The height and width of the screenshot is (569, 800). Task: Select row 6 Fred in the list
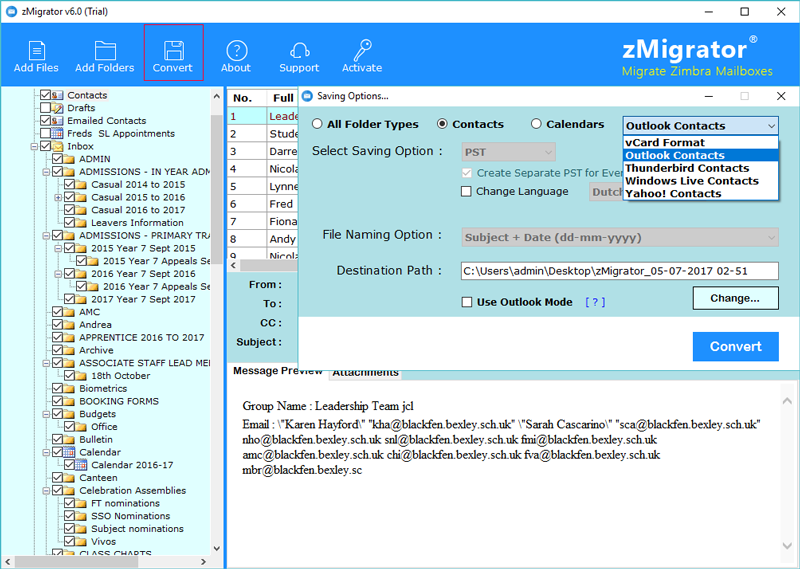pos(263,204)
